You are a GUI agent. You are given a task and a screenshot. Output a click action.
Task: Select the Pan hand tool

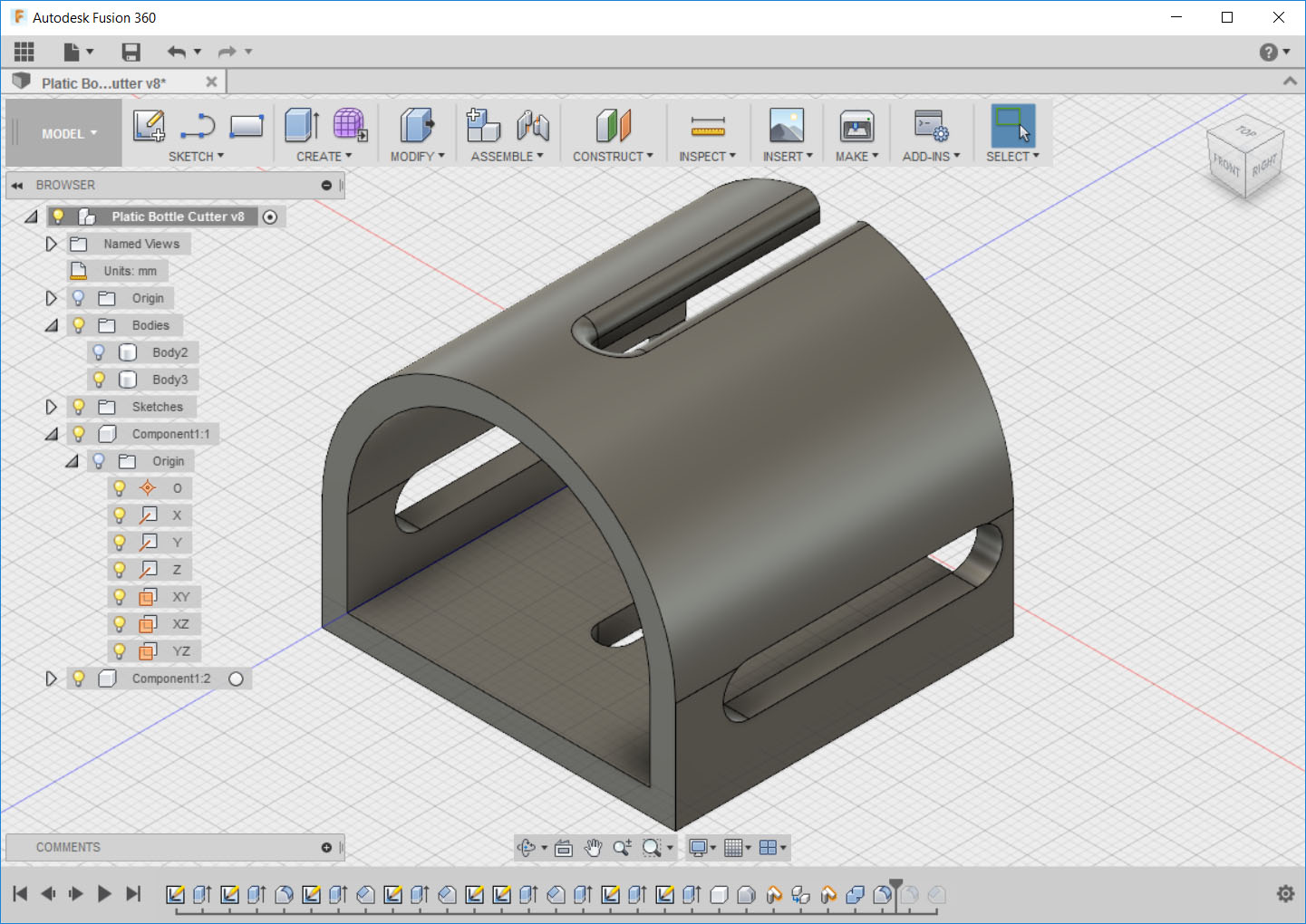[x=594, y=847]
